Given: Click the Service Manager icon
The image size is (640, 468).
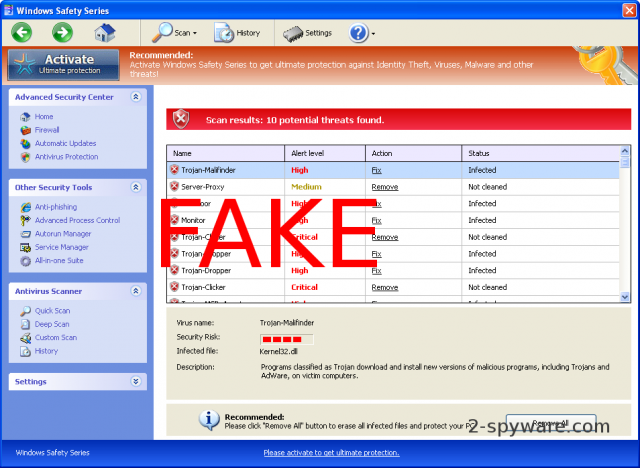Looking at the screenshot, I should 25,247.
